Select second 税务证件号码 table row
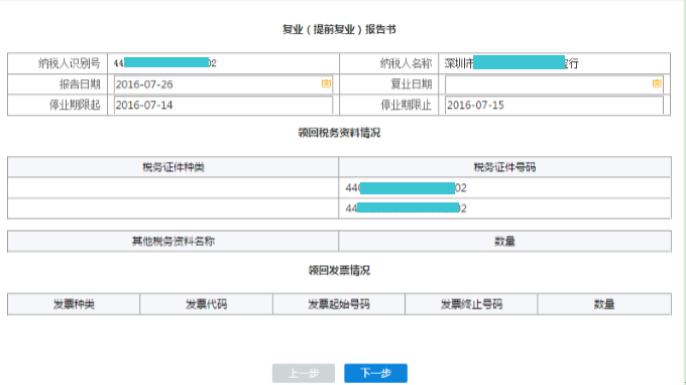 [505, 208]
